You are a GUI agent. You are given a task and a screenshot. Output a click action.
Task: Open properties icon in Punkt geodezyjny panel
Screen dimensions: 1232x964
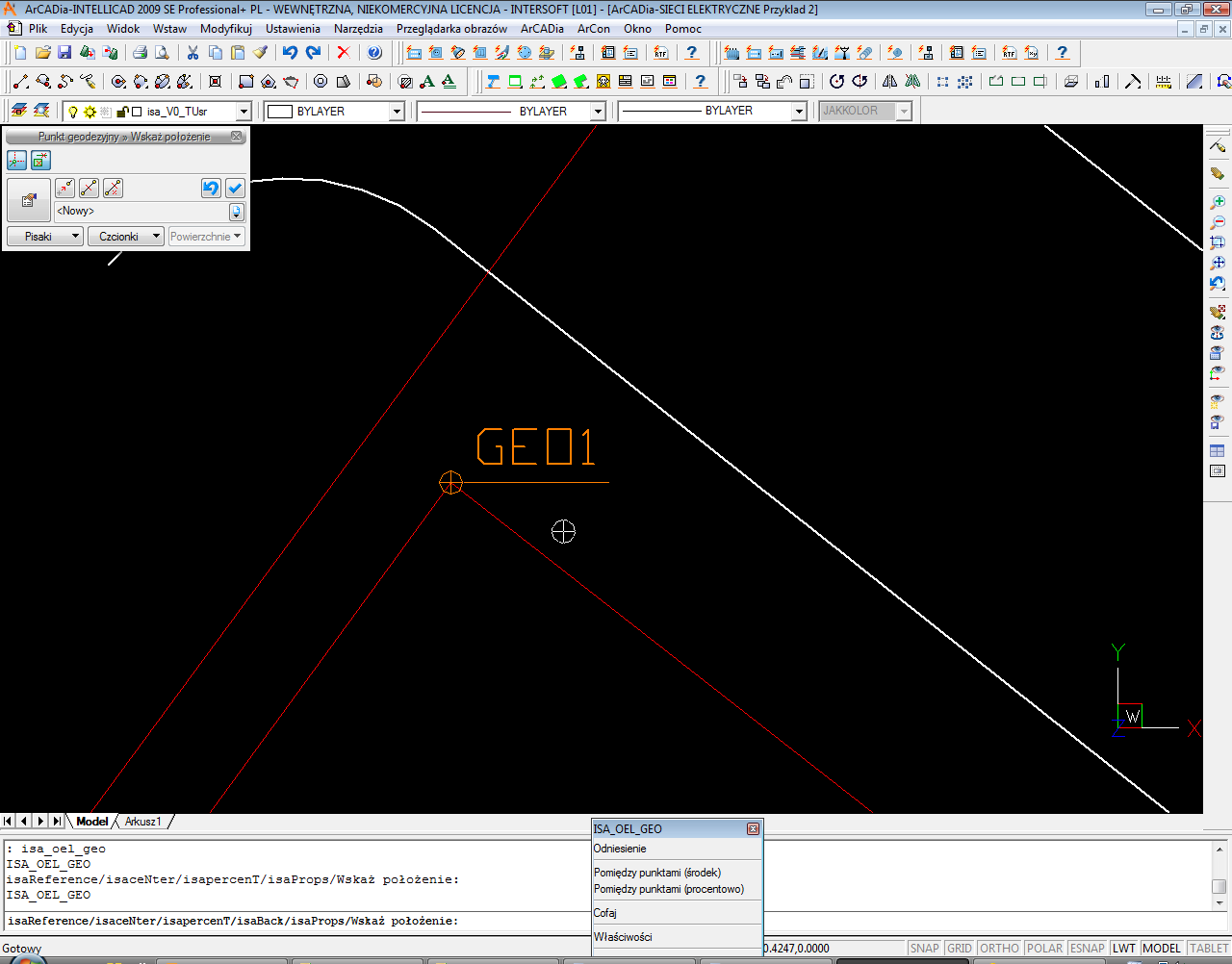(x=28, y=200)
